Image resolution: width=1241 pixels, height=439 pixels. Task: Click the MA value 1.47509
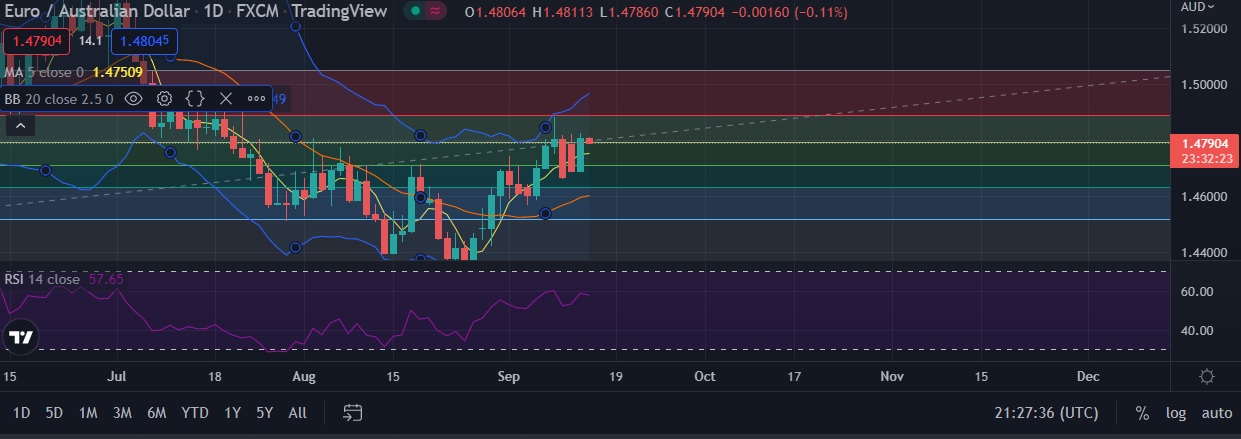(x=117, y=72)
